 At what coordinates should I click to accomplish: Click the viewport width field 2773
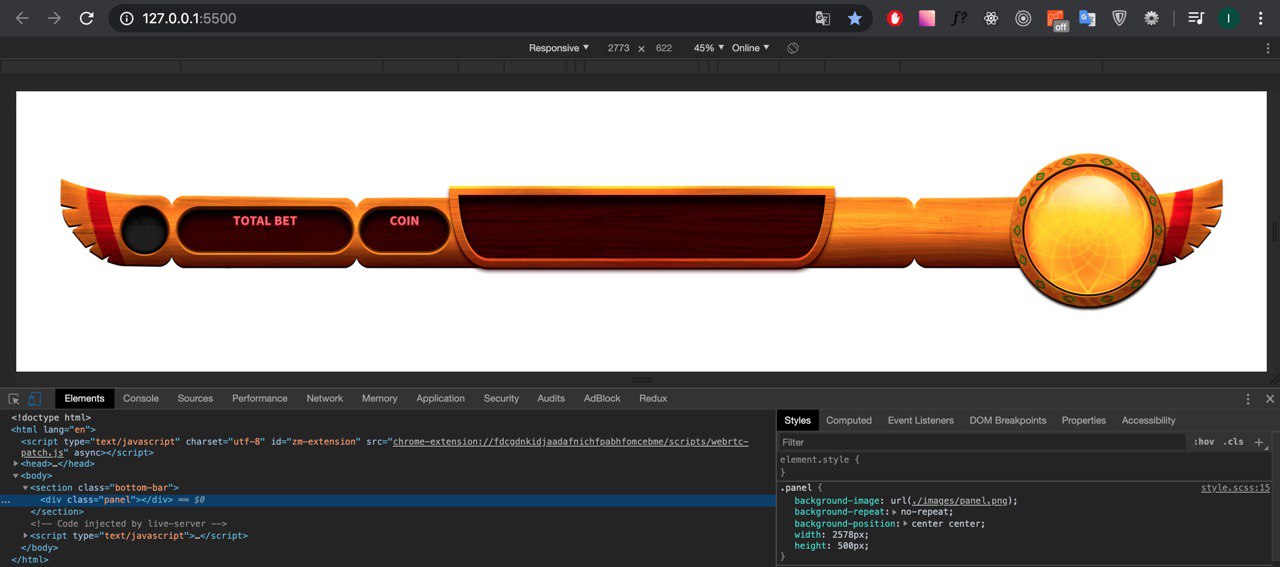tap(619, 48)
